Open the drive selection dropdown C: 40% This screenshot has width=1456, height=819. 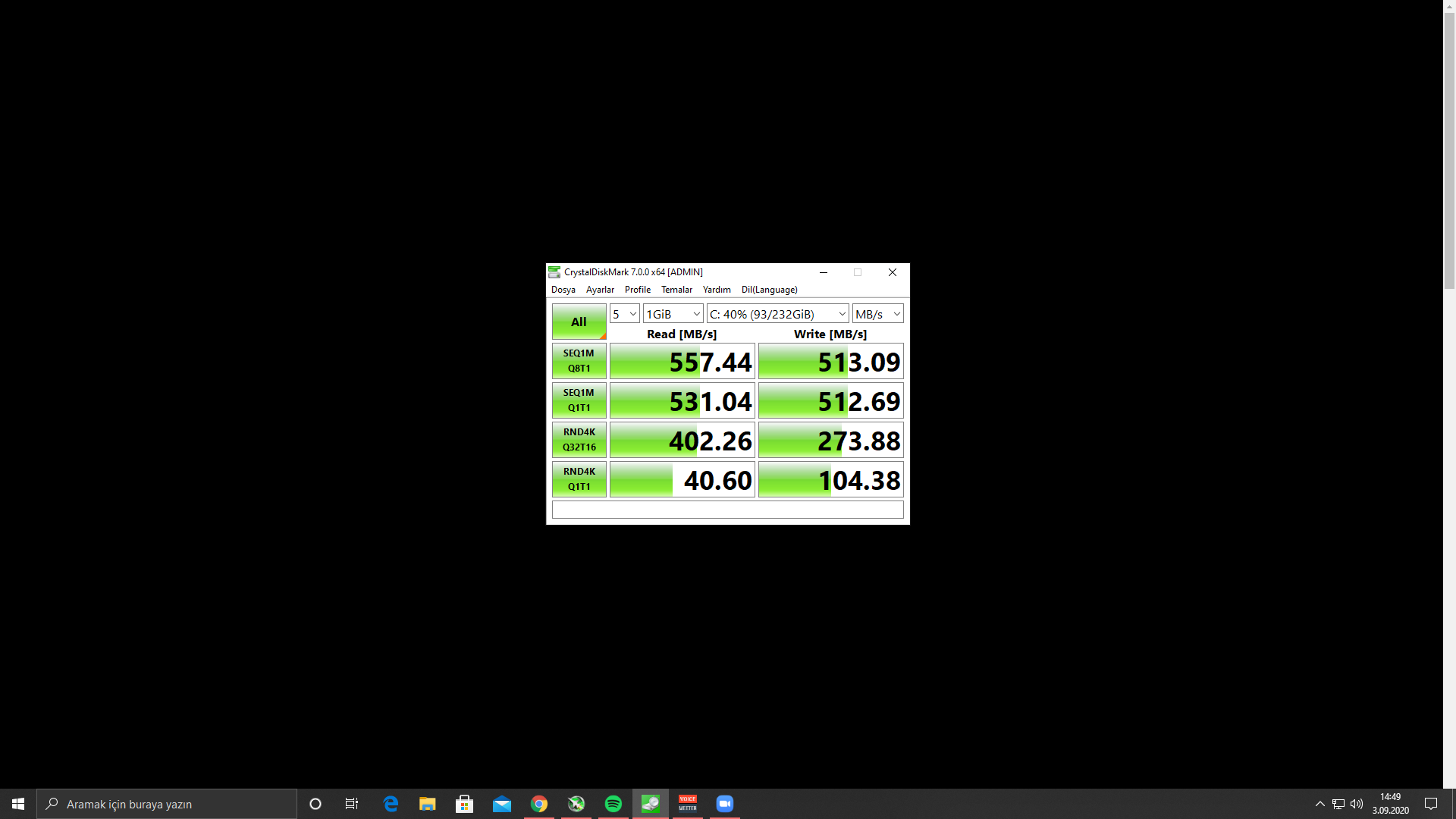[777, 314]
